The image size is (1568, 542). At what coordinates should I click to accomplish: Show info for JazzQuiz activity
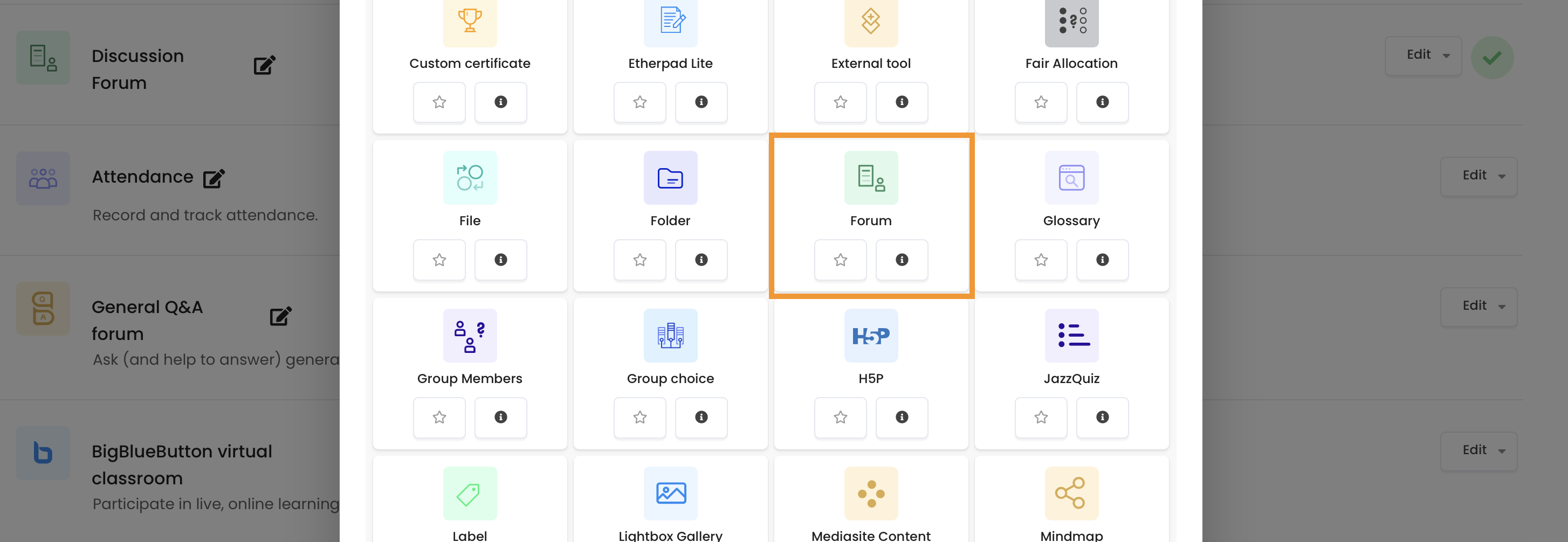(x=1102, y=418)
